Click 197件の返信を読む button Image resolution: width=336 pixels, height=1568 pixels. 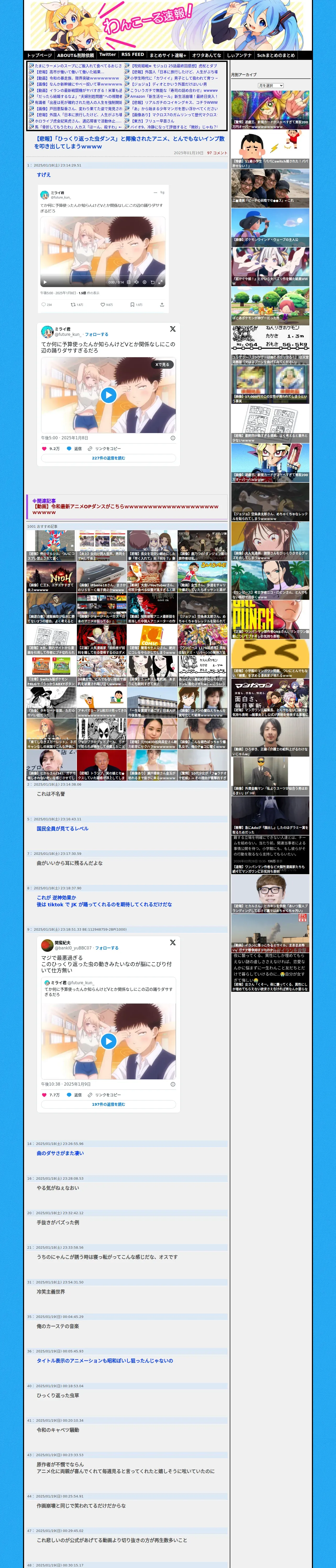109,1104
